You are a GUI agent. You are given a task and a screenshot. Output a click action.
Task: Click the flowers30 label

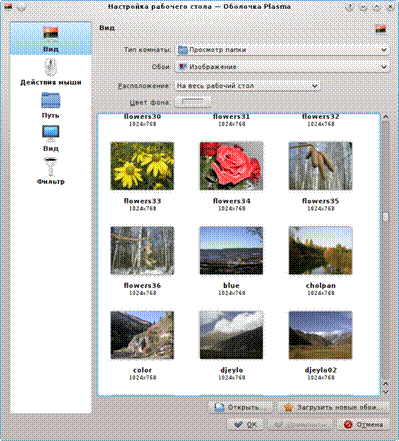tap(142, 117)
